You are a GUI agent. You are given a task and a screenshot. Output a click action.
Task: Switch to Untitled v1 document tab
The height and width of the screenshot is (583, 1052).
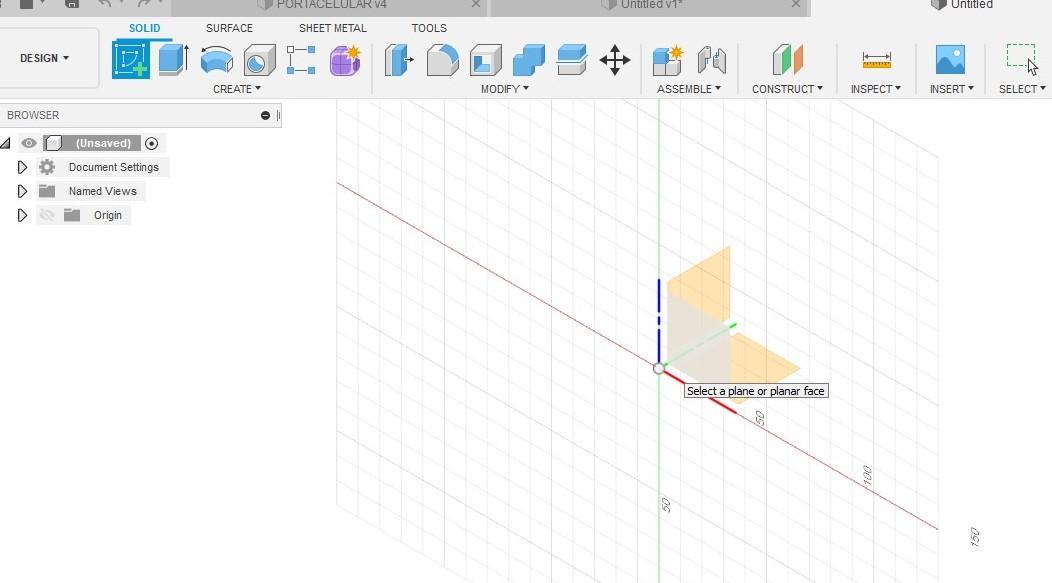(x=649, y=5)
